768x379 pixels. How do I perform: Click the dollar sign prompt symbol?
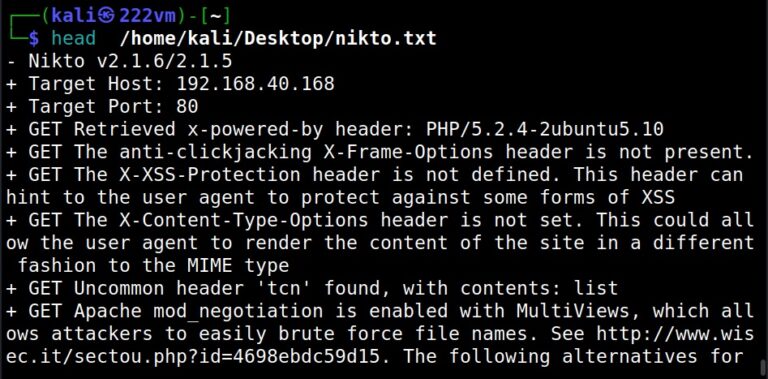[x=33, y=38]
